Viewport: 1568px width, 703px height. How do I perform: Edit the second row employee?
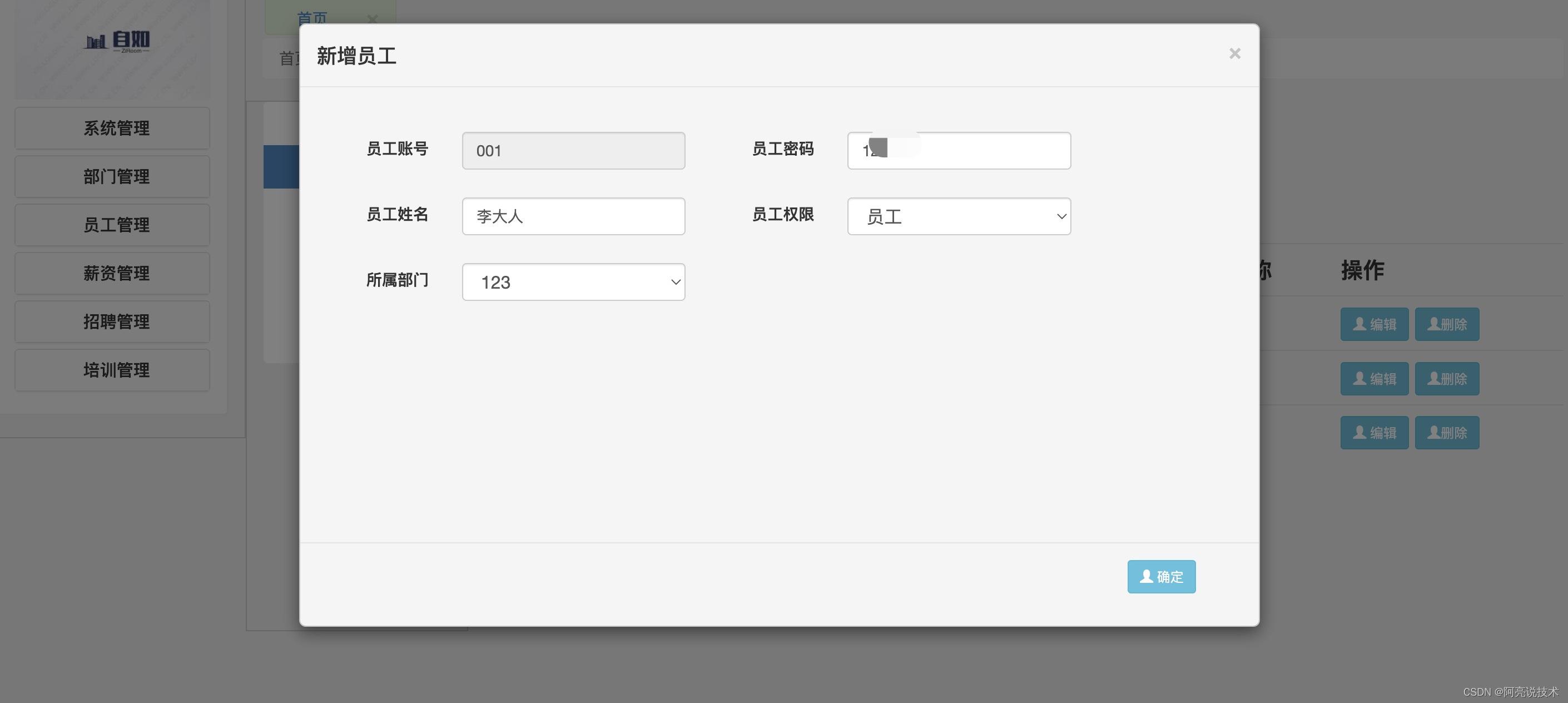coord(1375,379)
